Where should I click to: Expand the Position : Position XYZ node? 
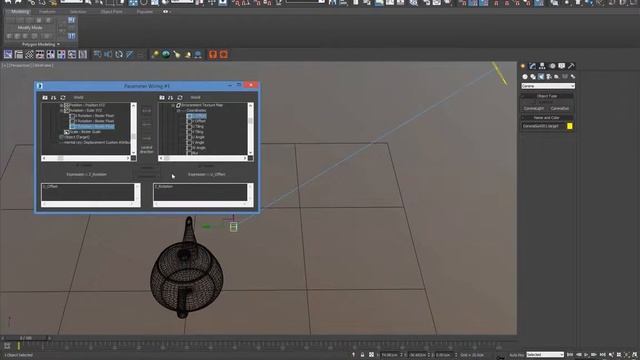62,105
